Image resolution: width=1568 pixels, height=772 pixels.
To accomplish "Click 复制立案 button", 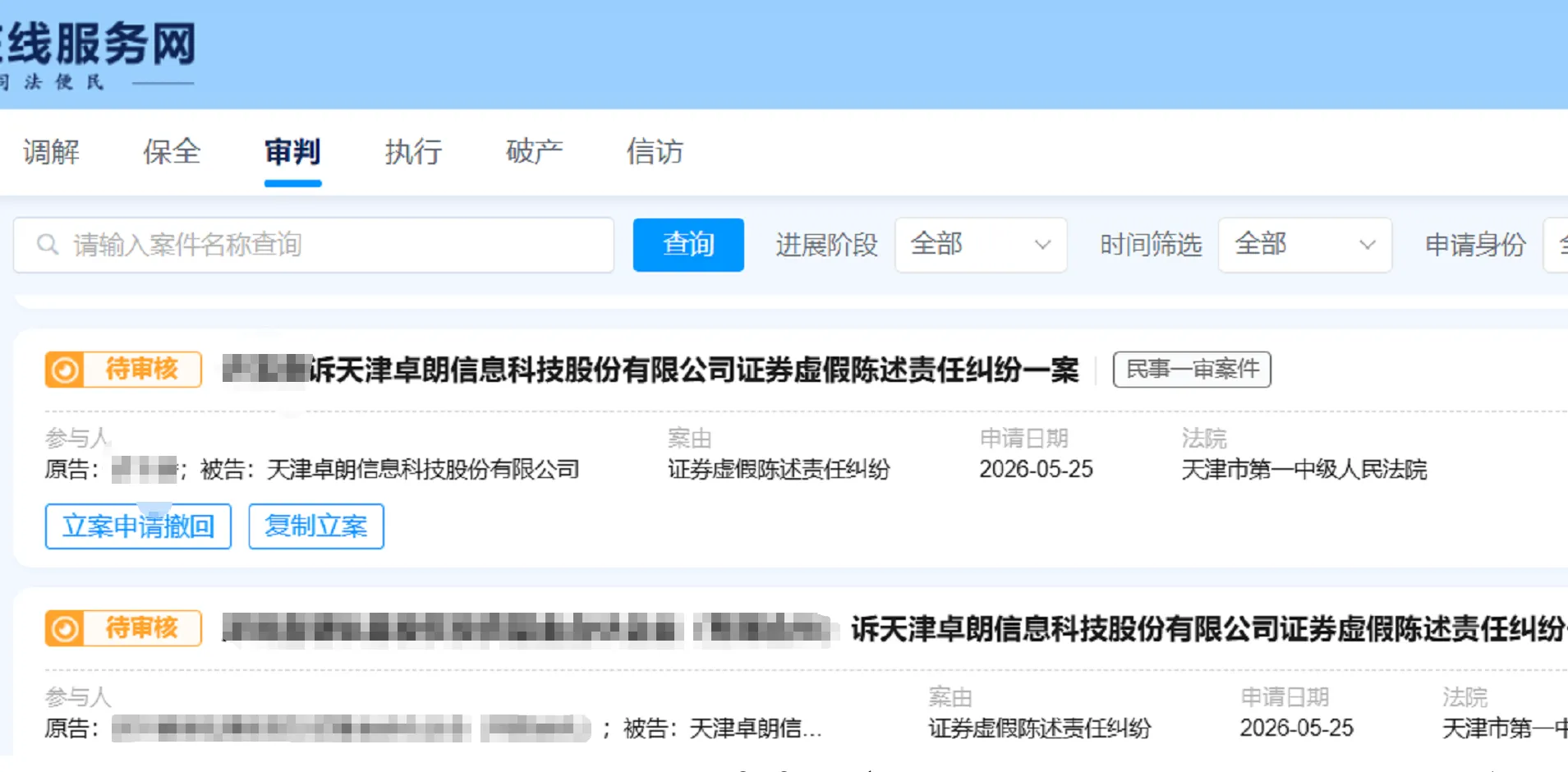I will pyautogui.click(x=316, y=526).
